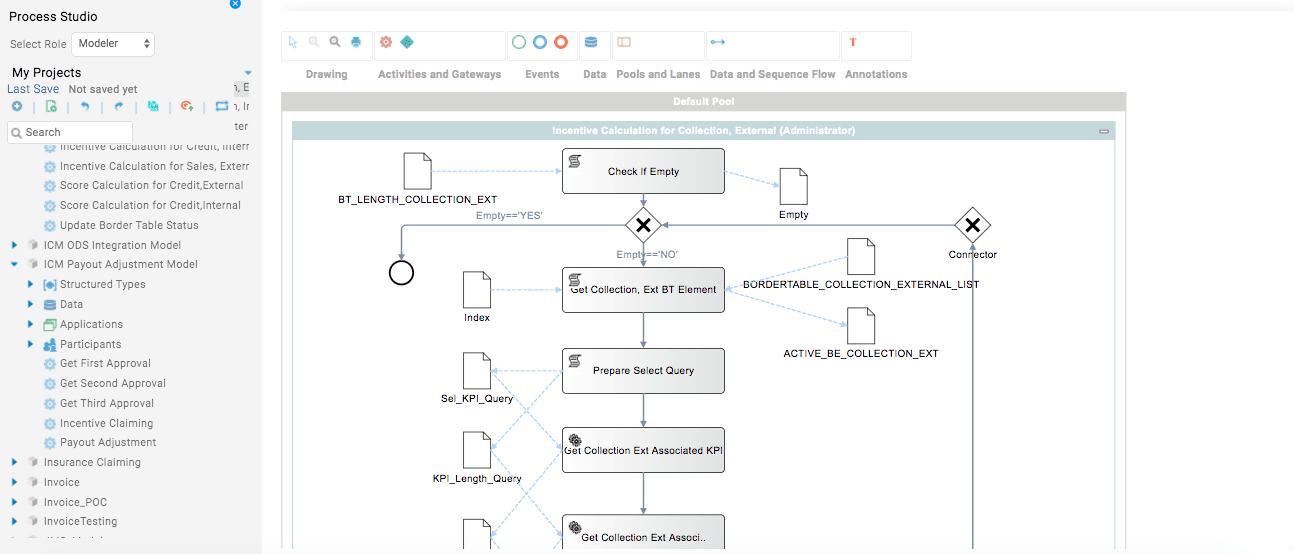1294x554 pixels.
Task: Open My Projects dropdown arrow
Action: click(248, 73)
